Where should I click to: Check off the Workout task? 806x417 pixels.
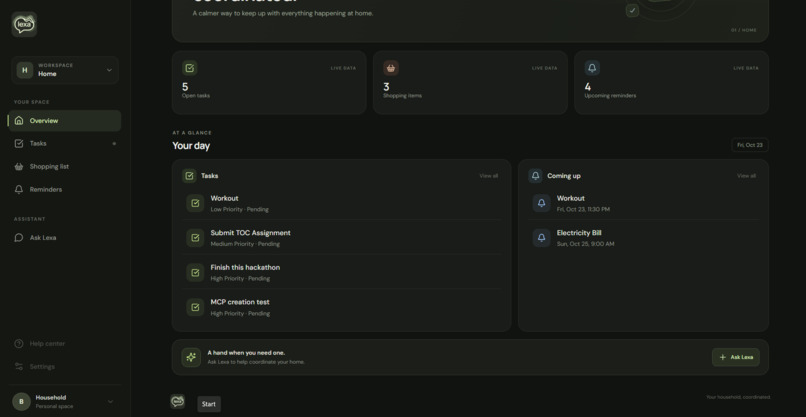coord(195,203)
